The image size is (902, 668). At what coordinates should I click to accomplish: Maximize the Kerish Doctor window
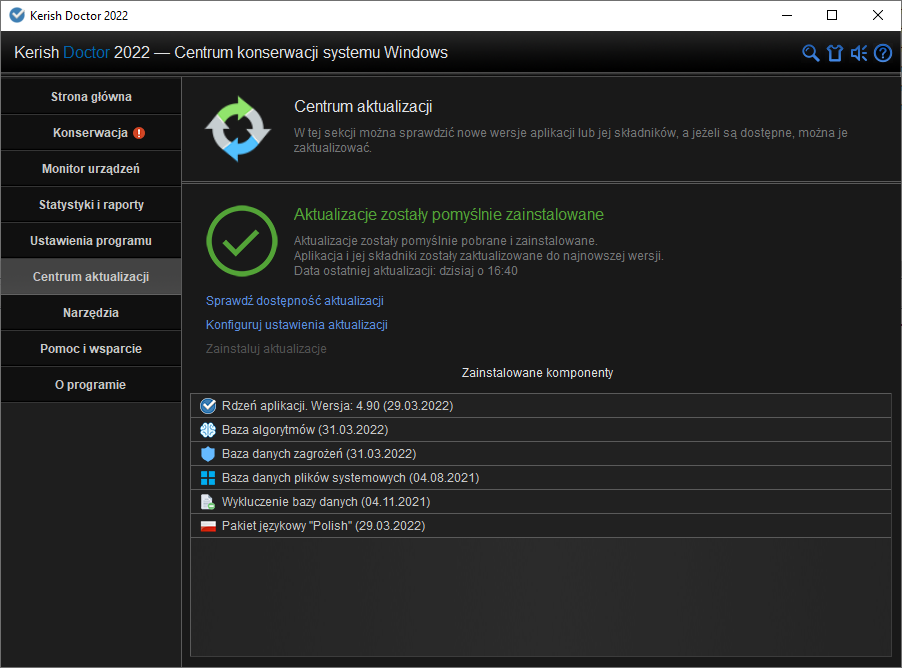click(832, 16)
